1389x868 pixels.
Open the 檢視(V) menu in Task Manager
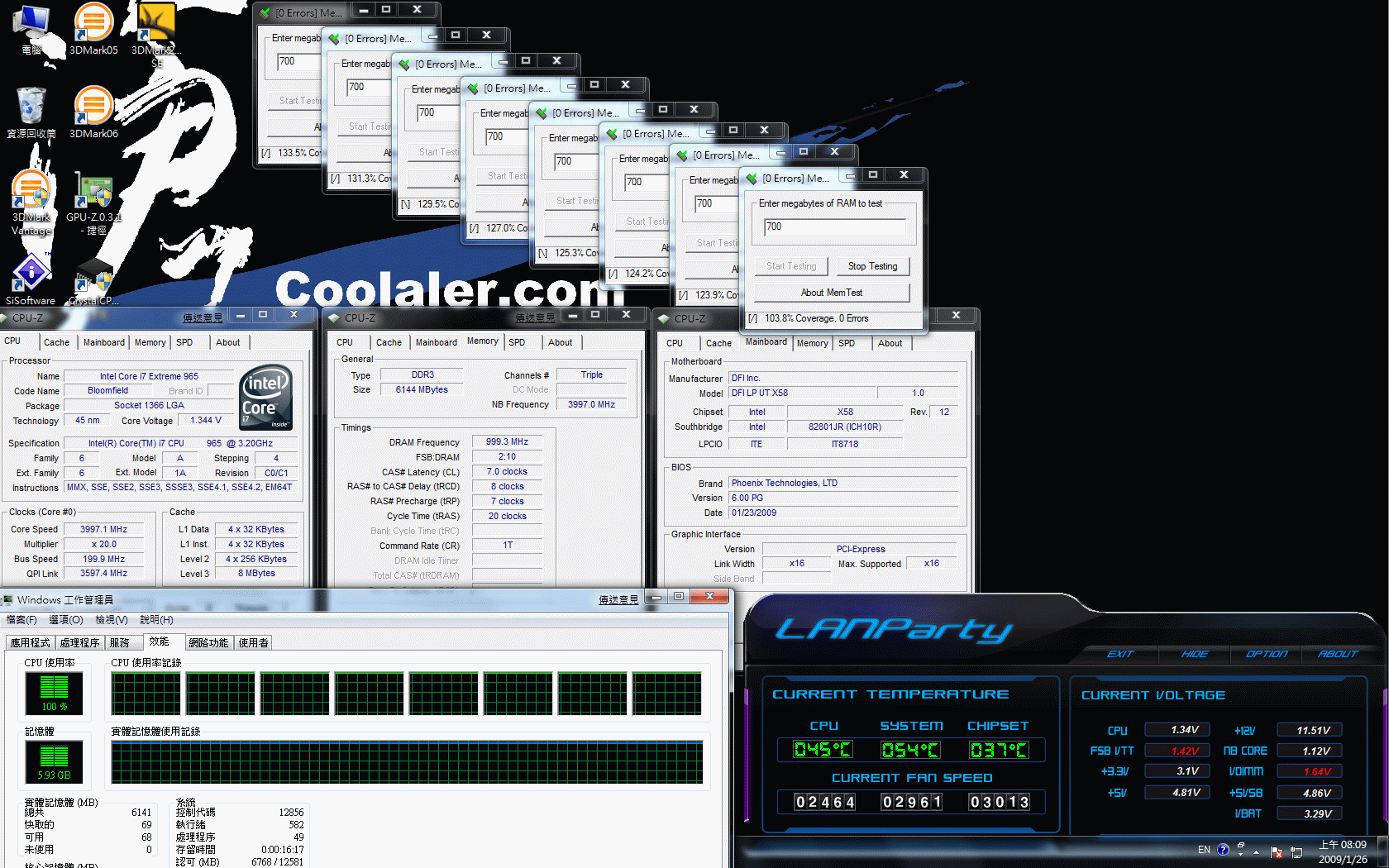pyautogui.click(x=112, y=620)
